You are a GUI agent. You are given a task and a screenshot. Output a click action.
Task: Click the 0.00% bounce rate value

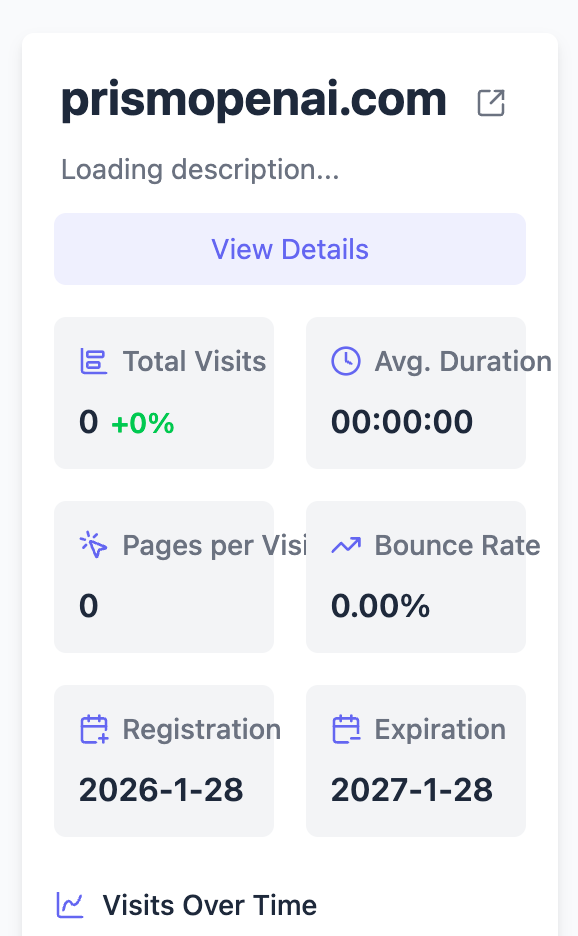point(380,606)
